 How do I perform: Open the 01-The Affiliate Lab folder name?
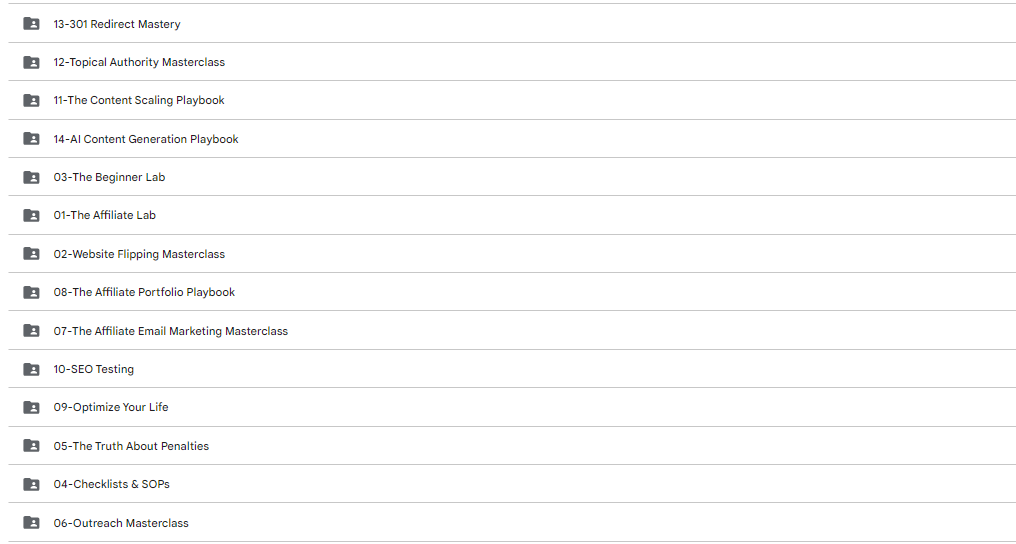tap(104, 216)
